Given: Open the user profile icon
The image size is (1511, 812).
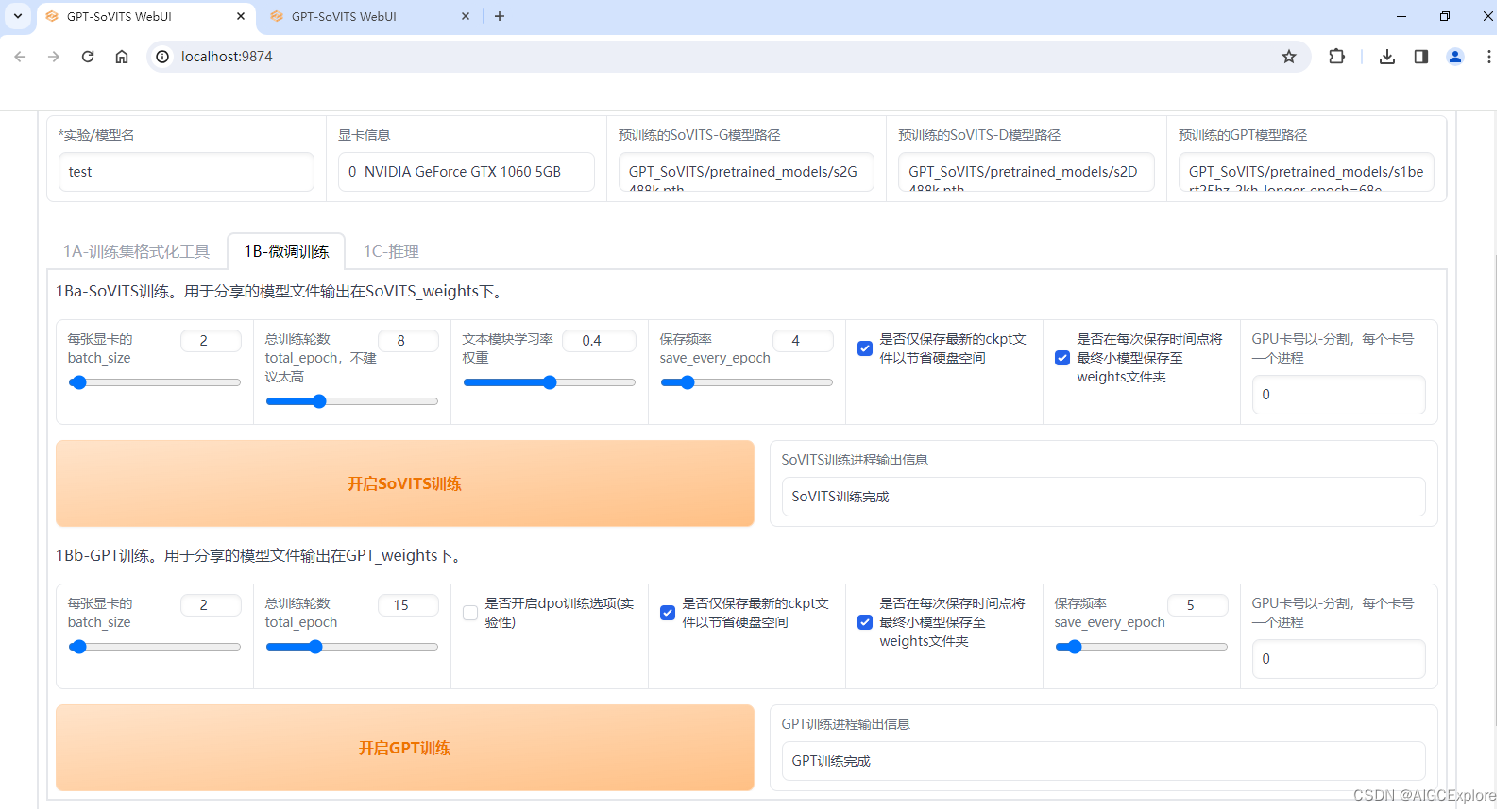Looking at the screenshot, I should click(1455, 57).
